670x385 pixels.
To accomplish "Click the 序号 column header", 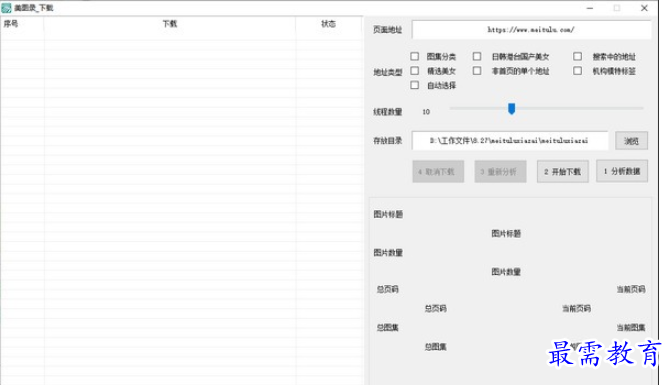I will click(22, 24).
